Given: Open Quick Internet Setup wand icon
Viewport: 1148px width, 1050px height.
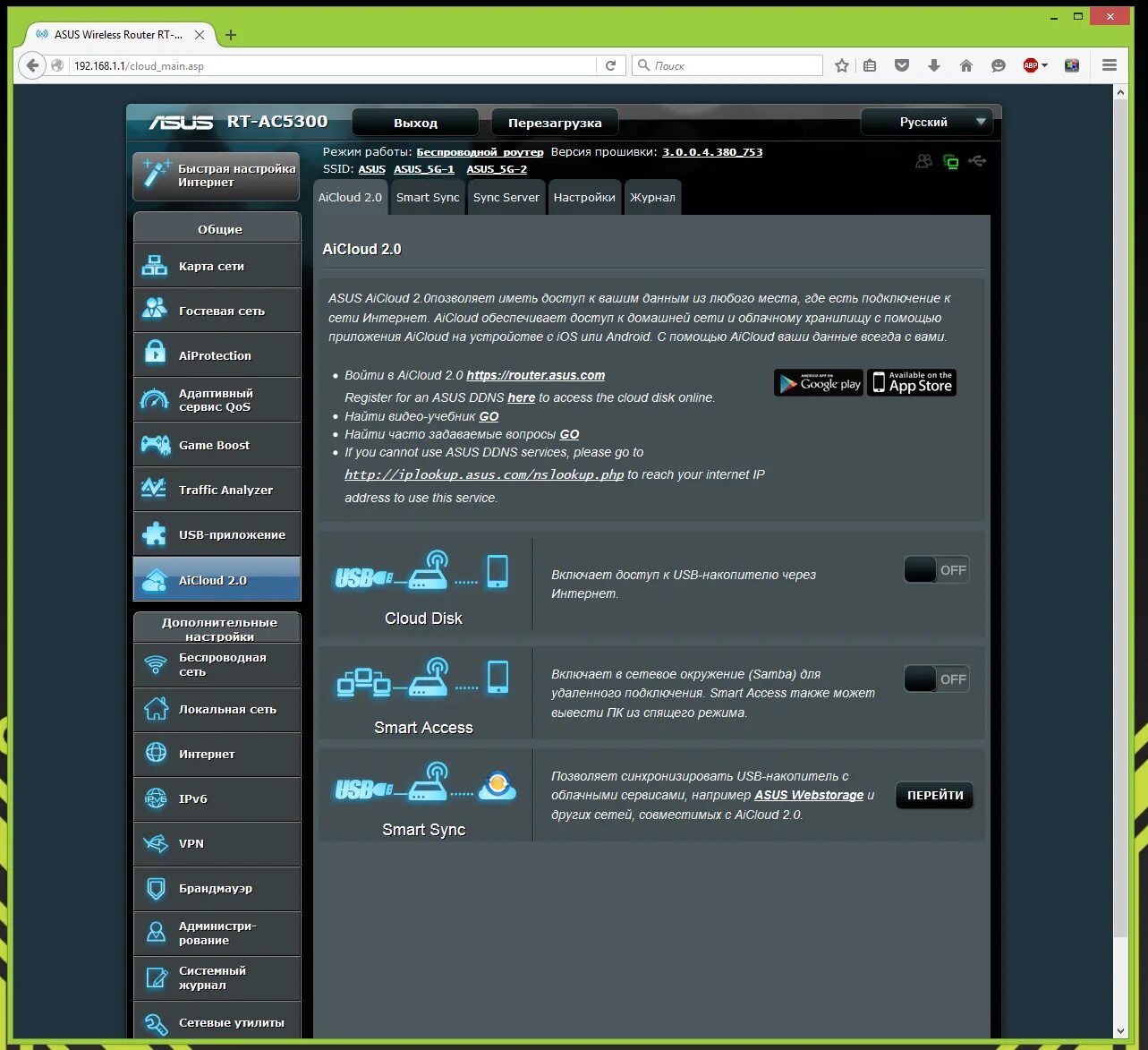Looking at the screenshot, I should click(x=156, y=174).
